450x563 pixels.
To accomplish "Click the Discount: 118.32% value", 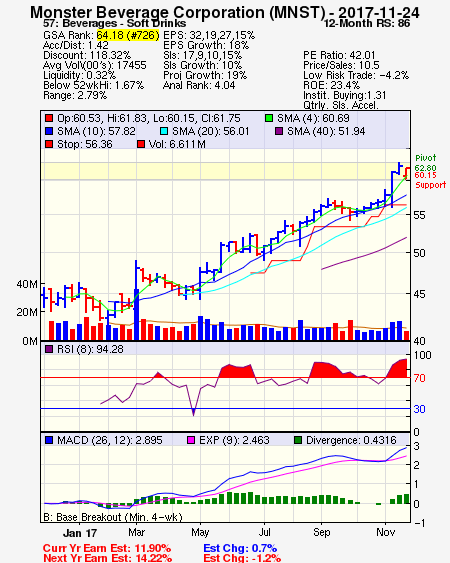I will point(87,55).
